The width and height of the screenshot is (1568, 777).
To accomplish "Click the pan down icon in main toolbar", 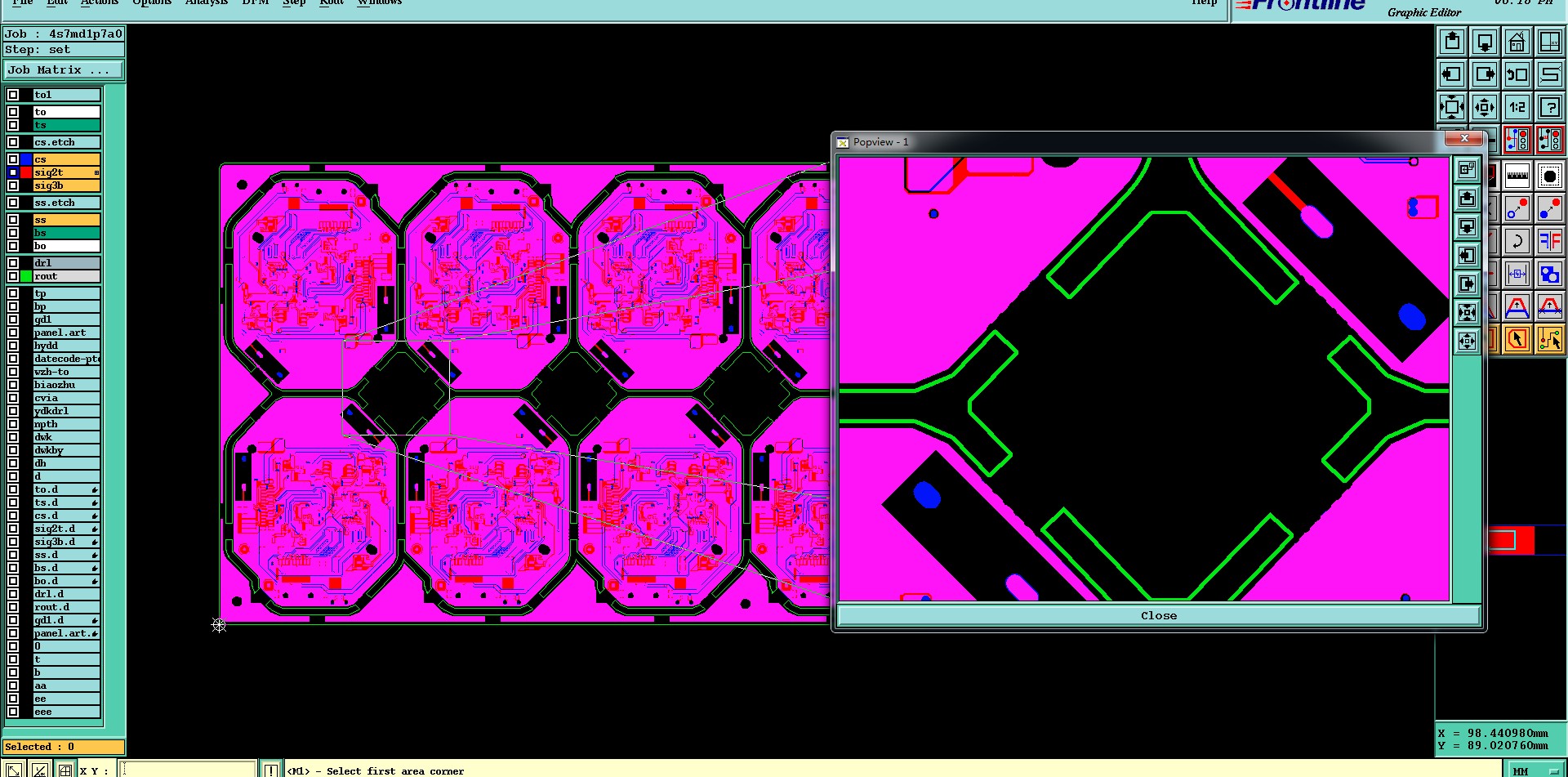I will click(1485, 42).
